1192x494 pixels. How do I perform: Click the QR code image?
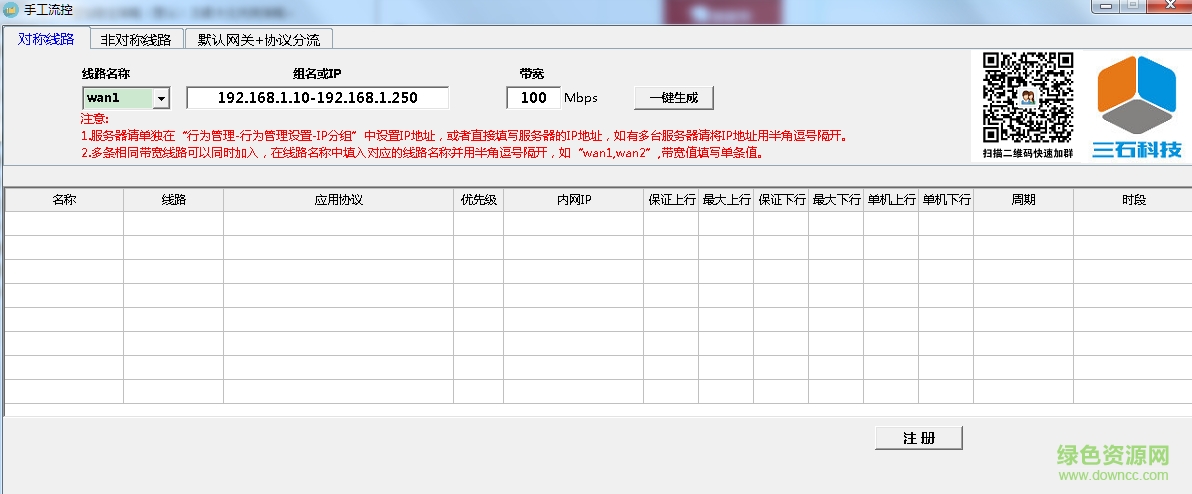click(1028, 97)
